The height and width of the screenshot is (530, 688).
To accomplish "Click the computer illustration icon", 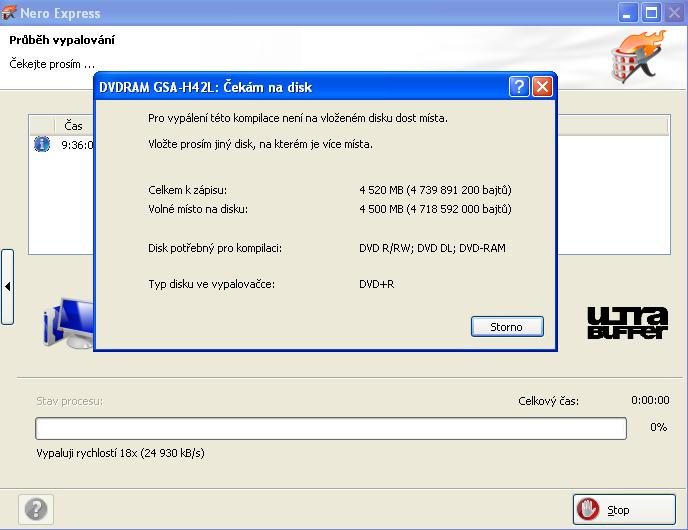I will coord(68,323).
